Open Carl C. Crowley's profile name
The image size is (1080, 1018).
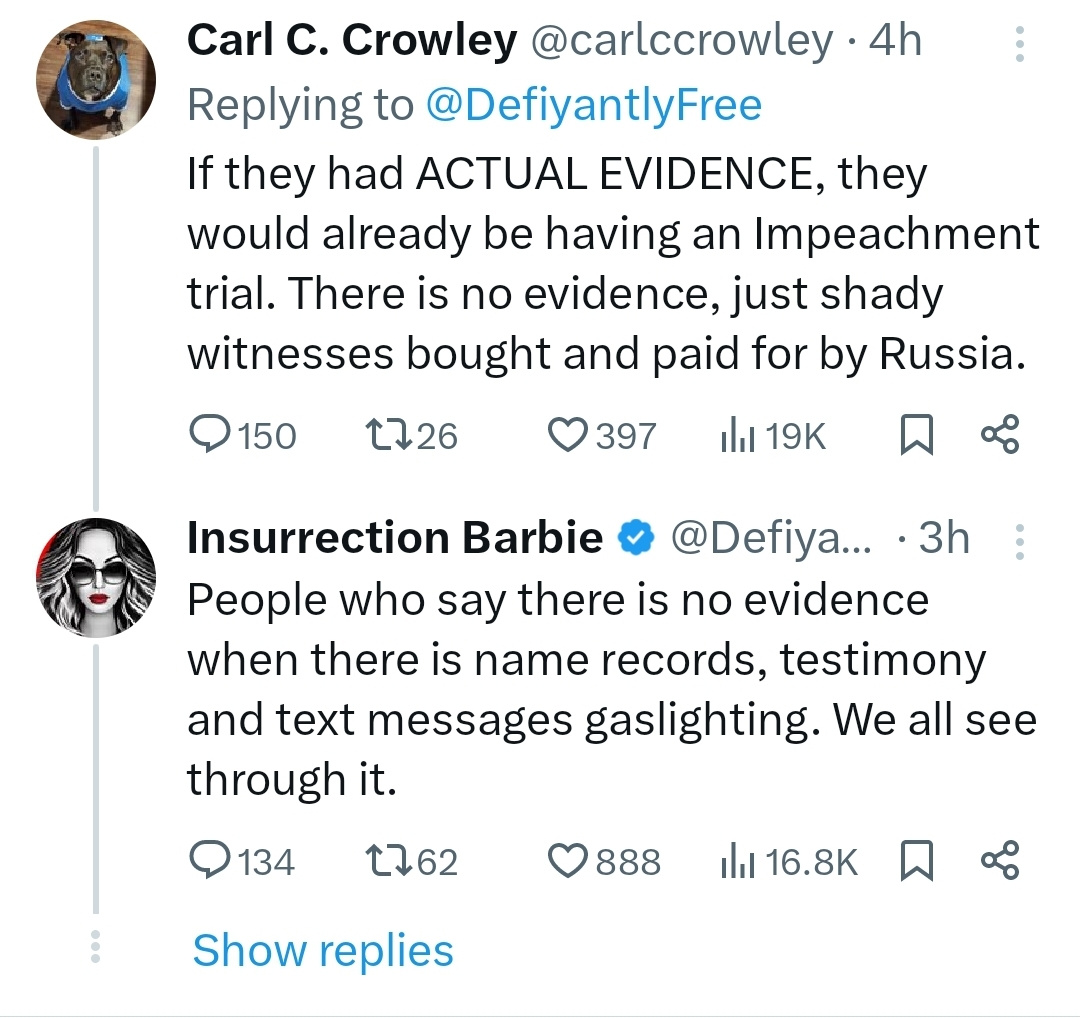coord(352,41)
